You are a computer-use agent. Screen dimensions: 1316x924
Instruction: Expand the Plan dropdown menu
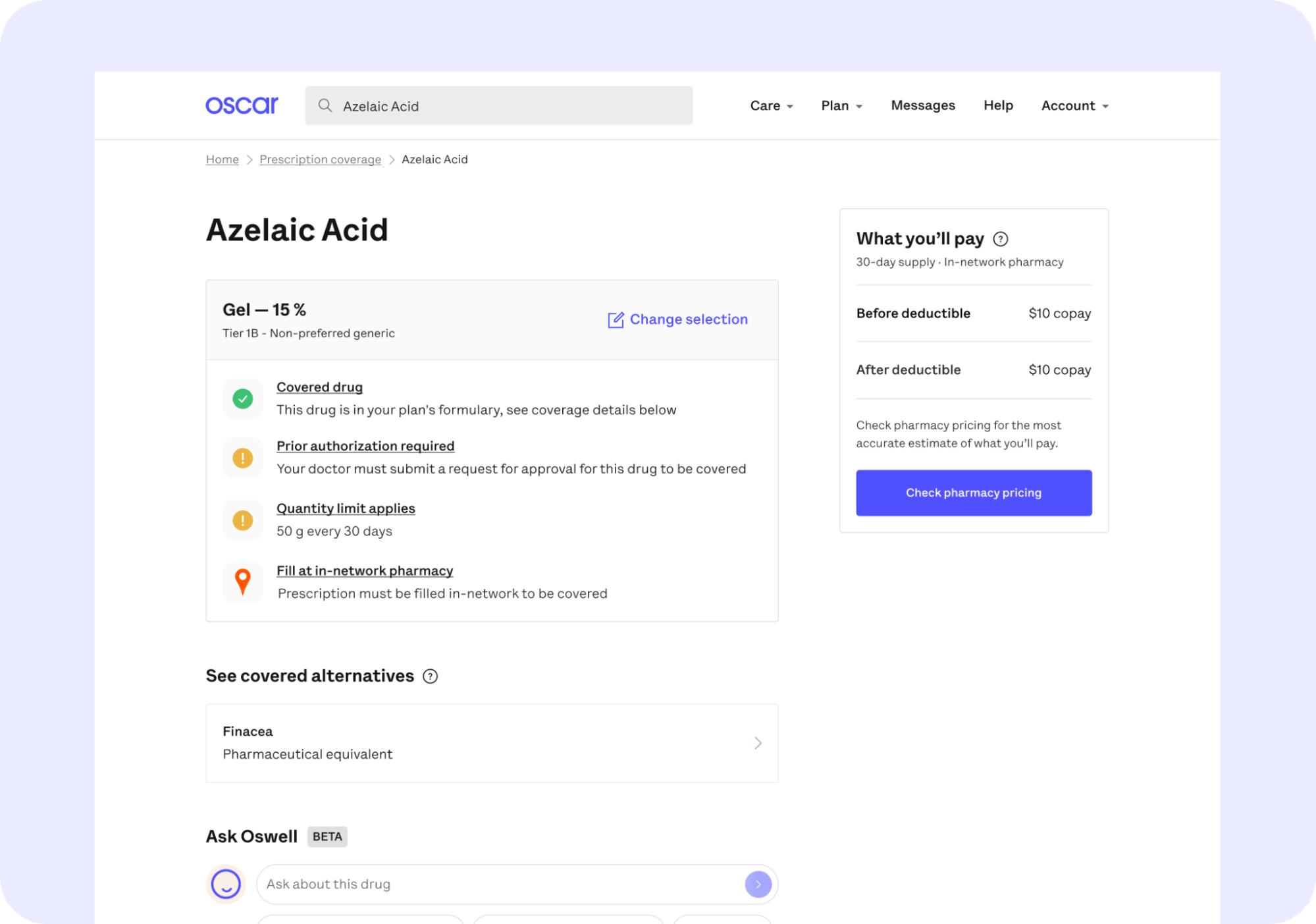tap(841, 105)
